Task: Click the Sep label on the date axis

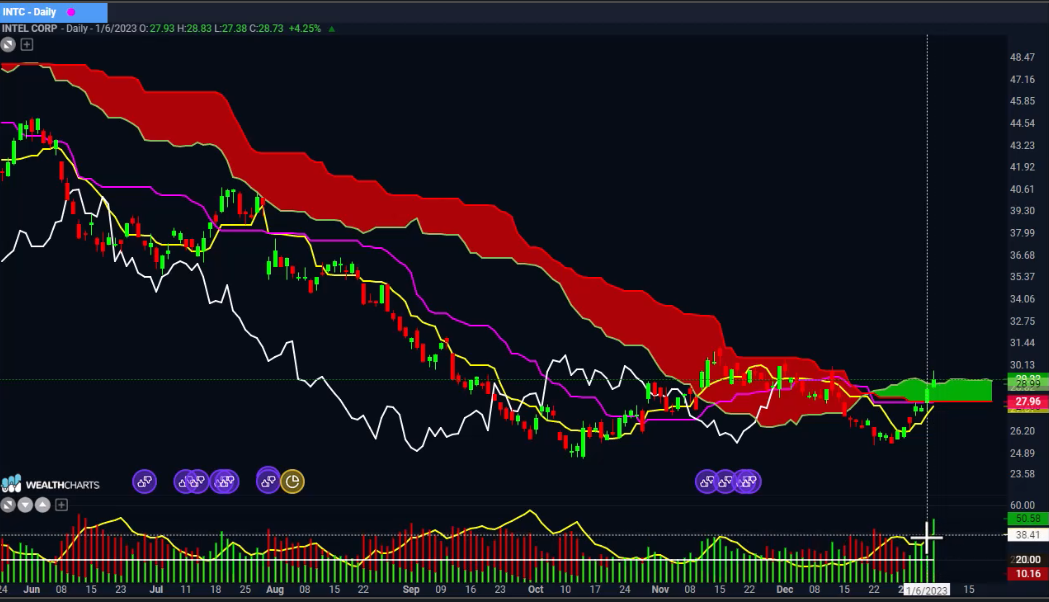Action: click(411, 589)
